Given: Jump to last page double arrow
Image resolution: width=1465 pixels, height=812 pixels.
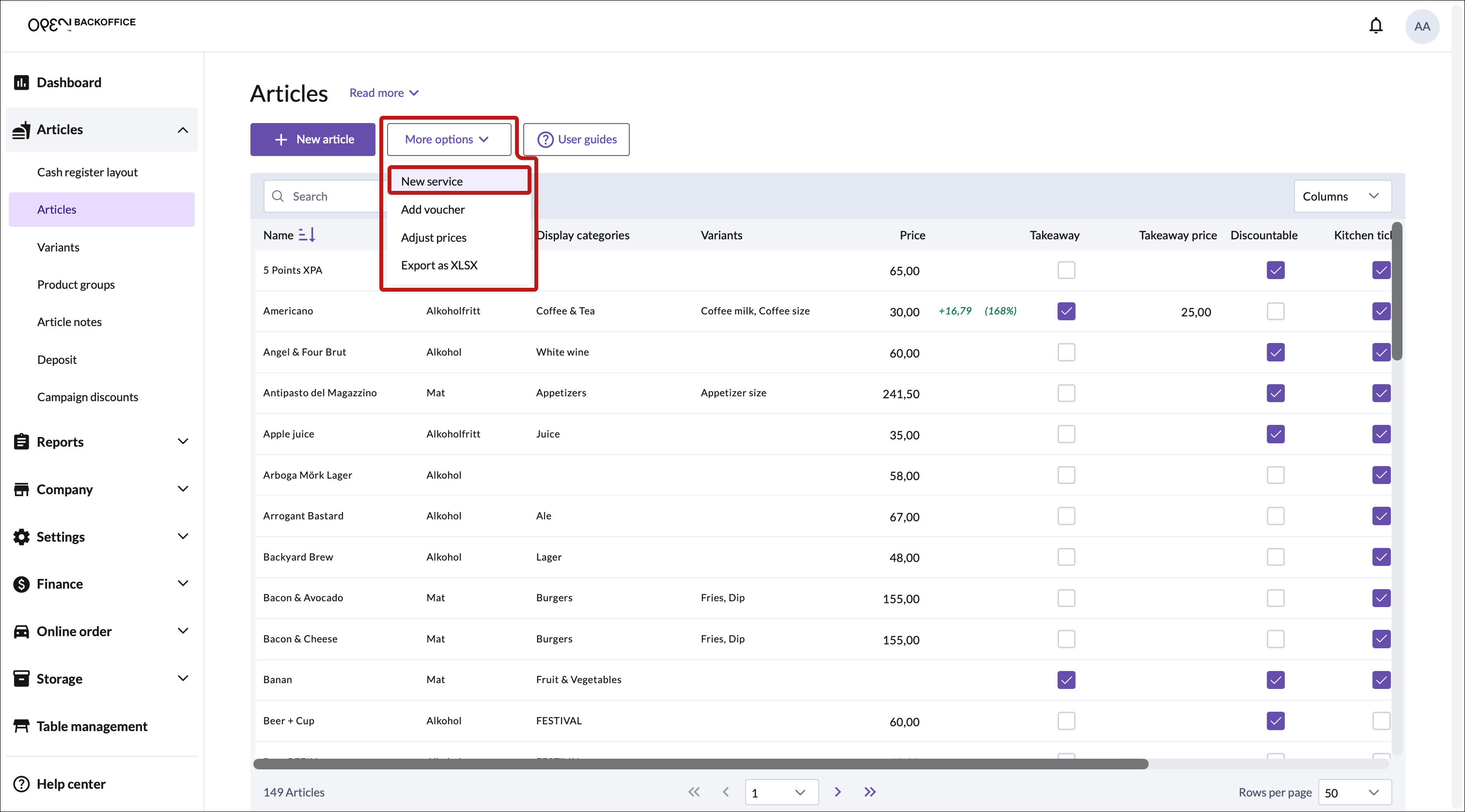Looking at the screenshot, I should tap(870, 792).
